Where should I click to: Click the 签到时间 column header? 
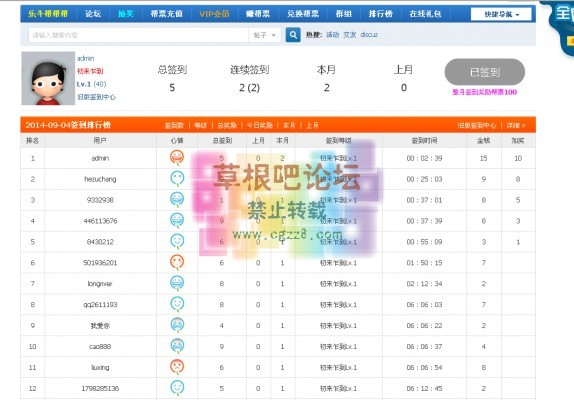(x=424, y=141)
